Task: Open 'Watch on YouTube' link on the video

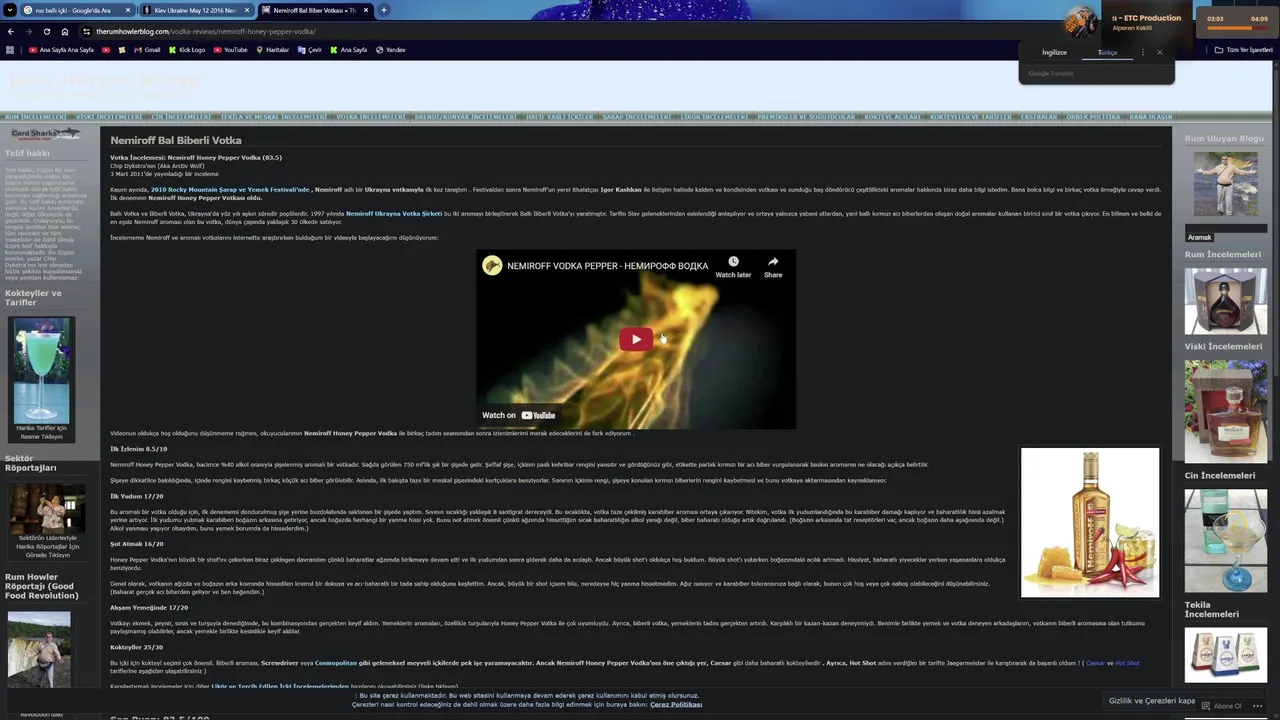Action: [x=518, y=415]
